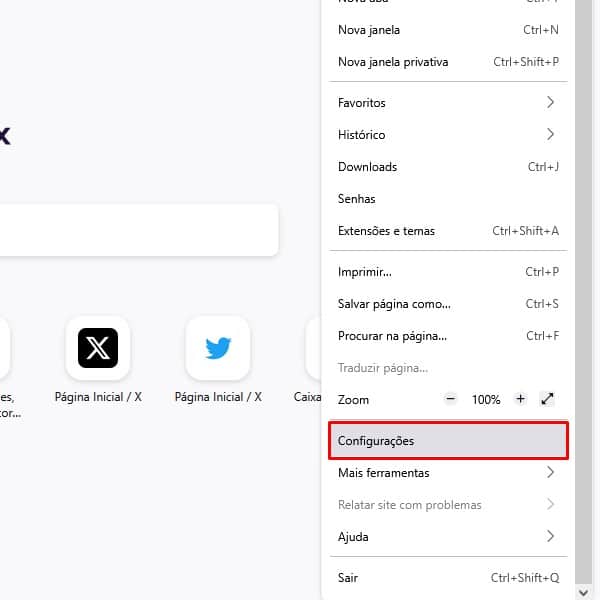Select Sair to quit browser

coord(448,577)
